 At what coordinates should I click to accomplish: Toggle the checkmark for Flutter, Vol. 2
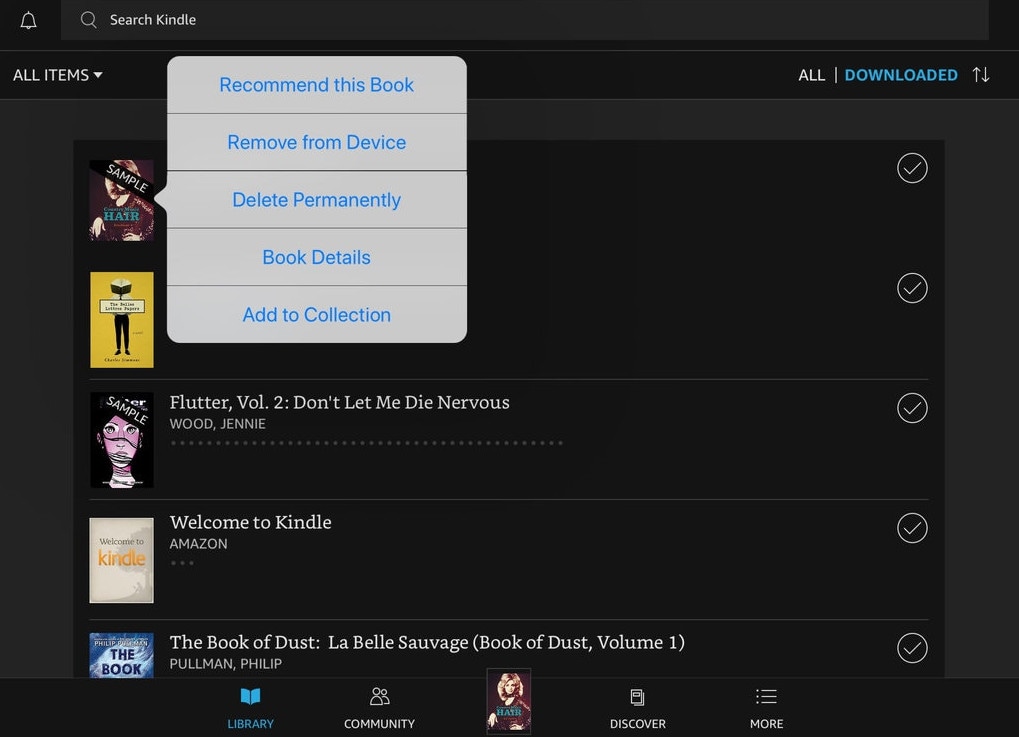[912, 408]
